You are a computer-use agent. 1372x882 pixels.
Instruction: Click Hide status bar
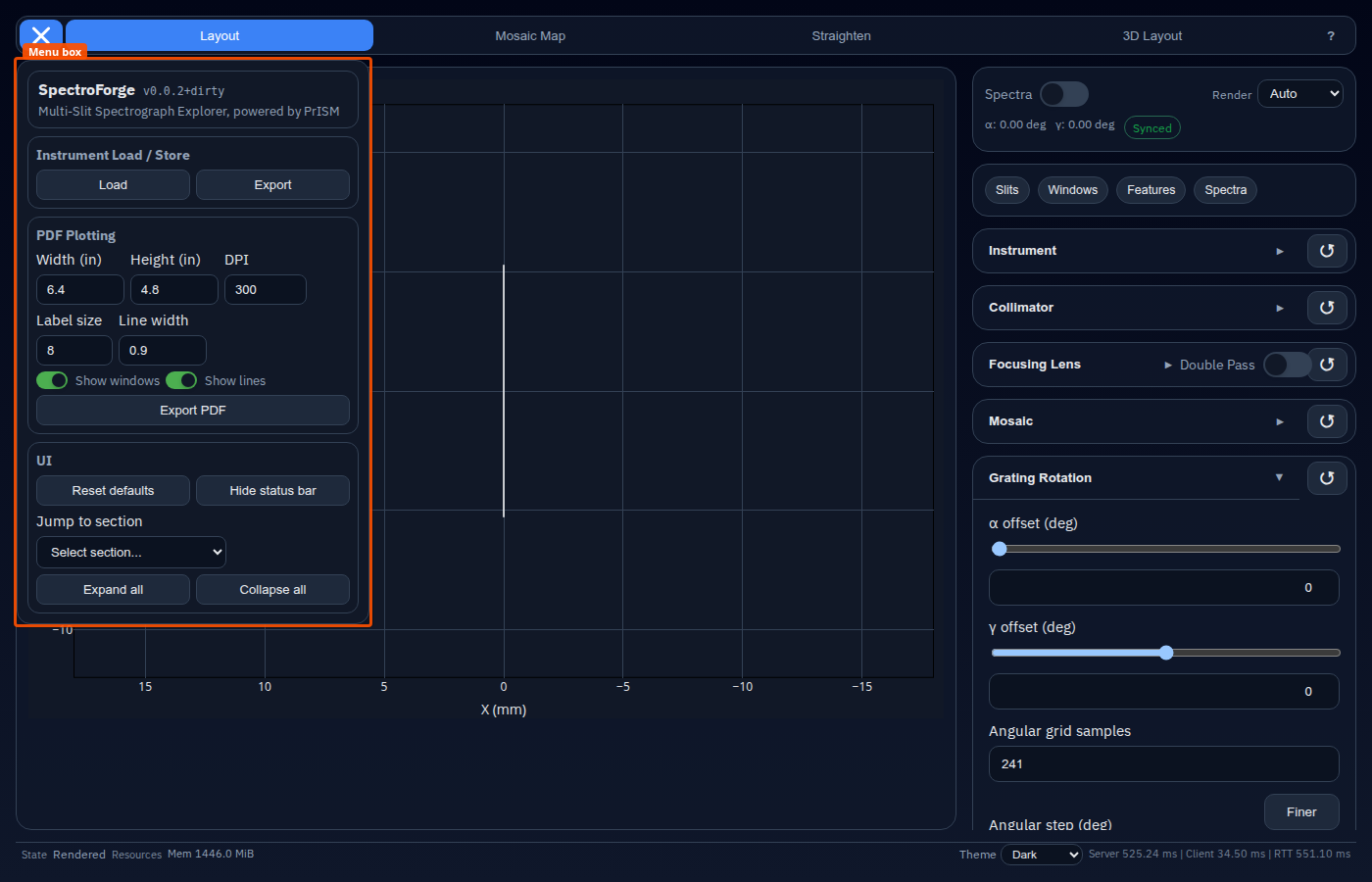coord(272,491)
